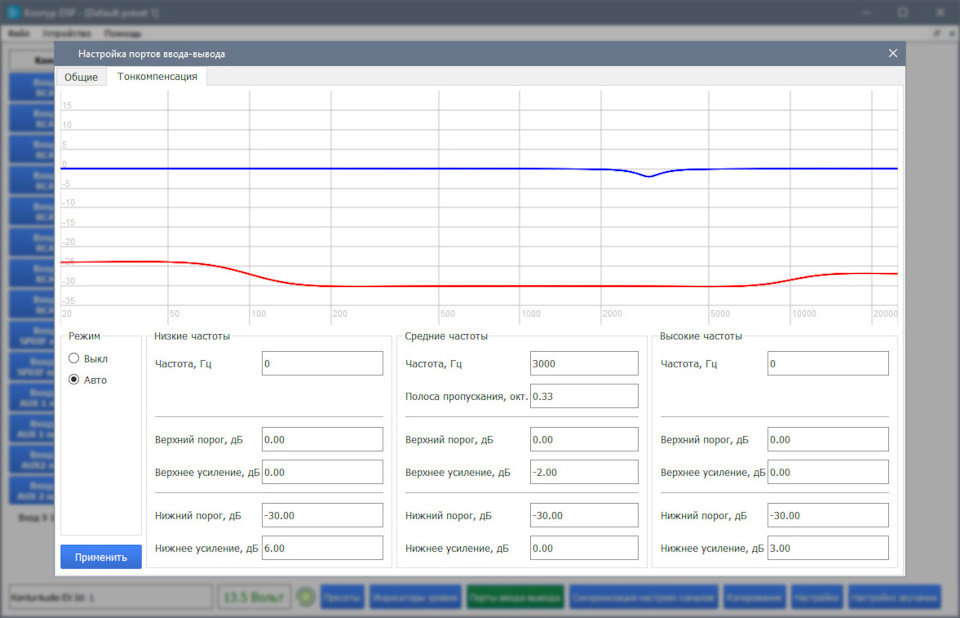The image size is (960, 618).
Task: Click the Пресеты button in main window
Action: pos(342,597)
